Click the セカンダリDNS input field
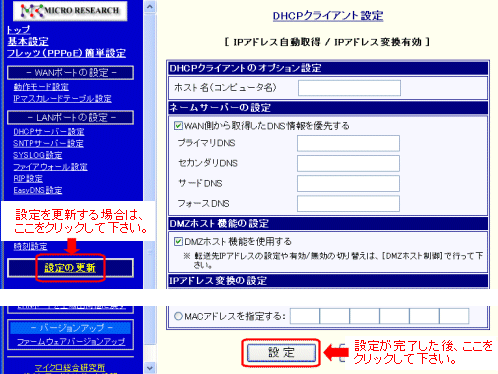This screenshot has width=498, height=374. 348,163
